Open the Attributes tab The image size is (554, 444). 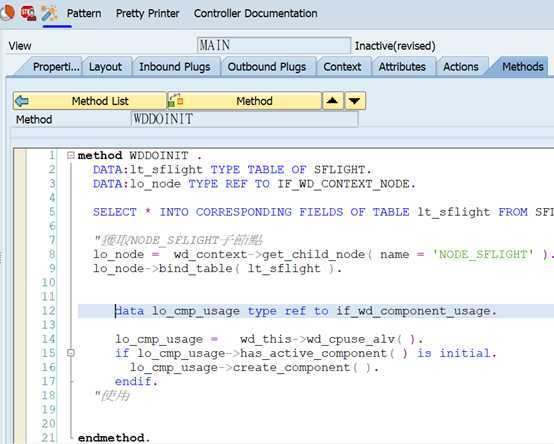pyautogui.click(x=402, y=67)
